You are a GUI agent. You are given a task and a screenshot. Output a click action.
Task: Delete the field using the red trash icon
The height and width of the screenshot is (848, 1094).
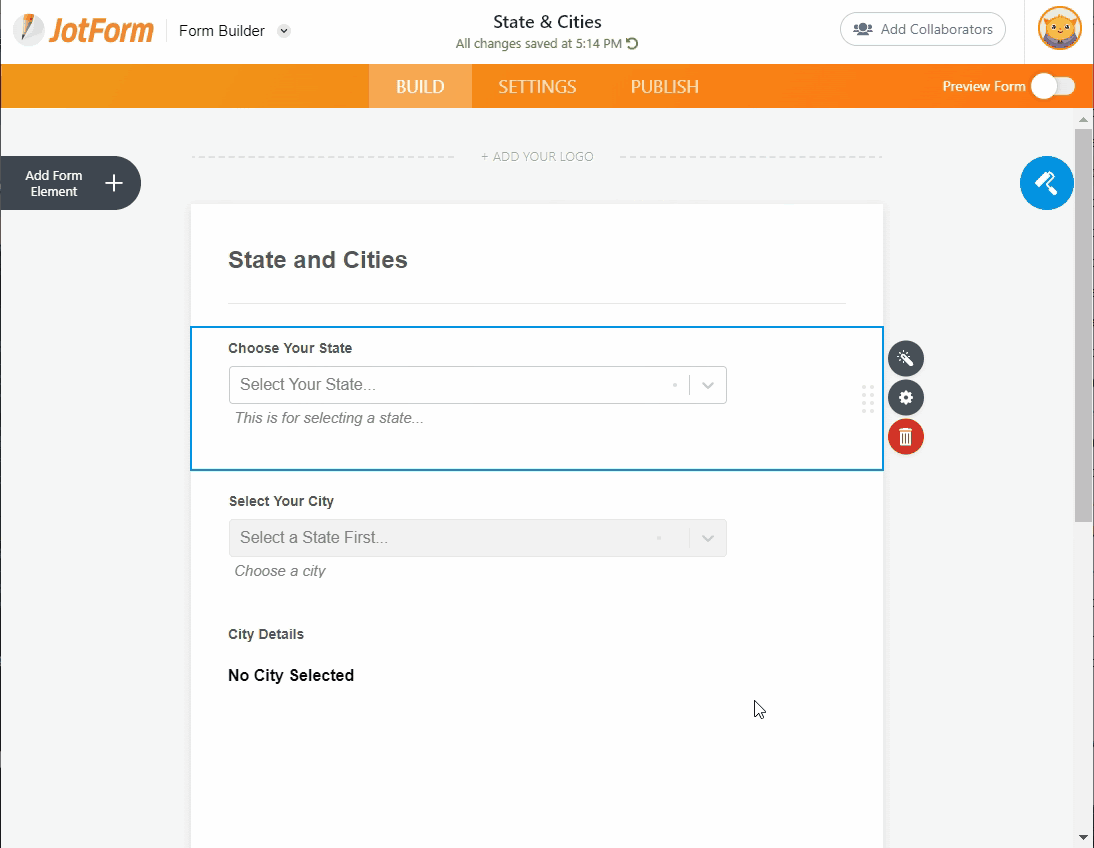(905, 437)
